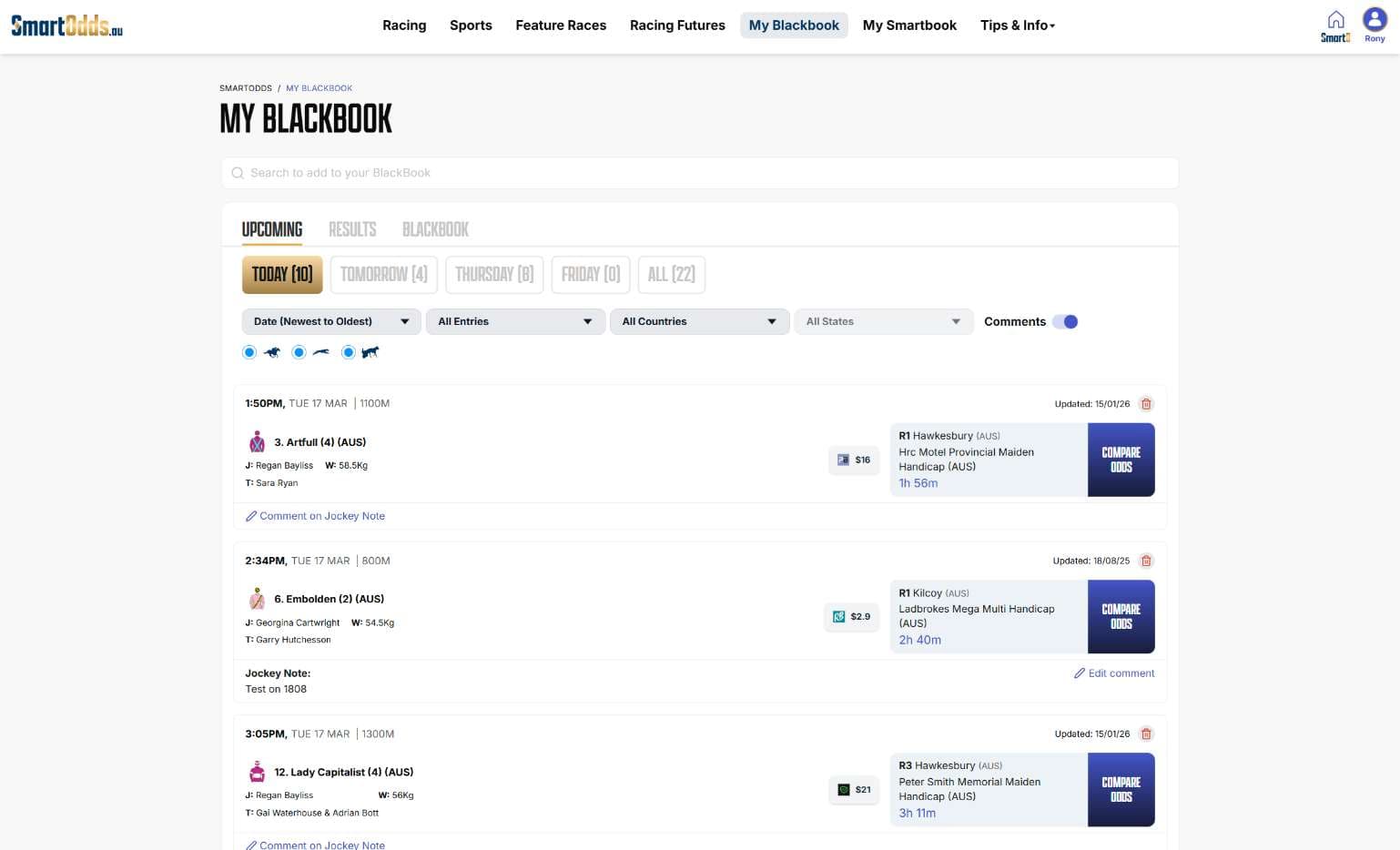
Task: Click Edit comment link for Embolden
Action: (1114, 673)
